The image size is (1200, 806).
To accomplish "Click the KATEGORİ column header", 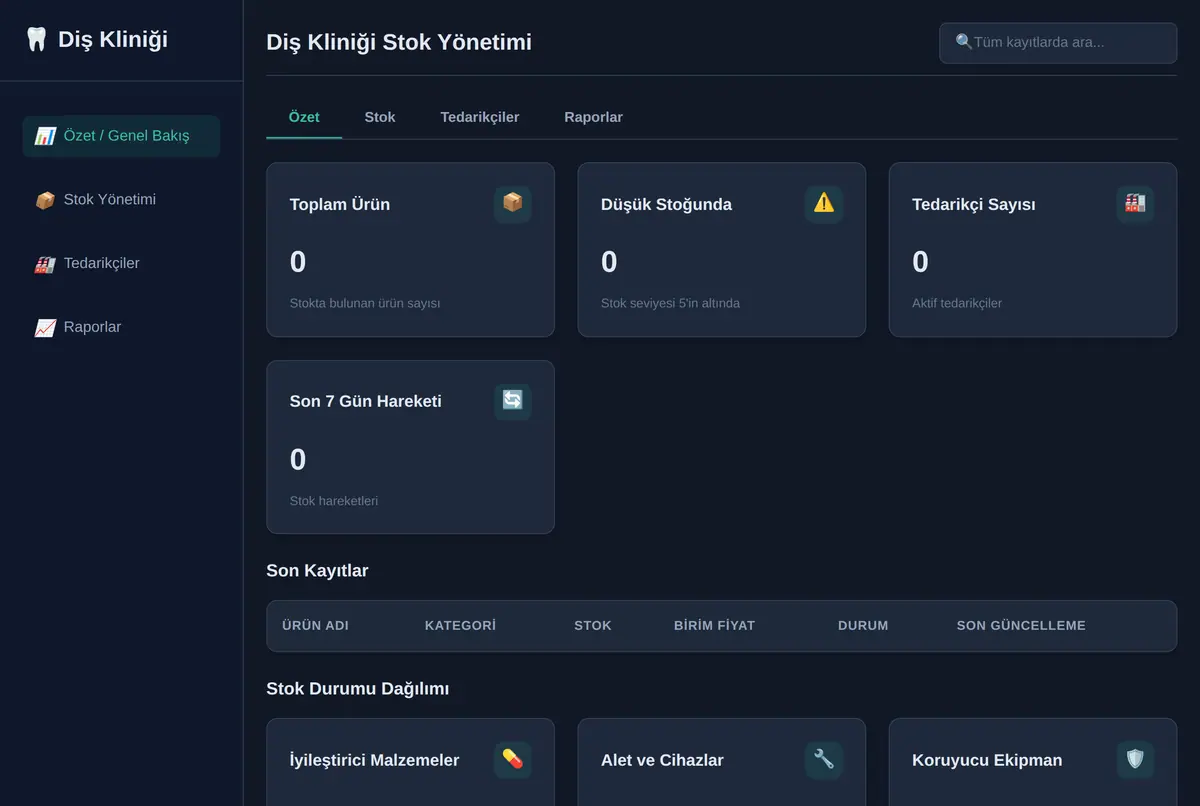I will 460,626.
